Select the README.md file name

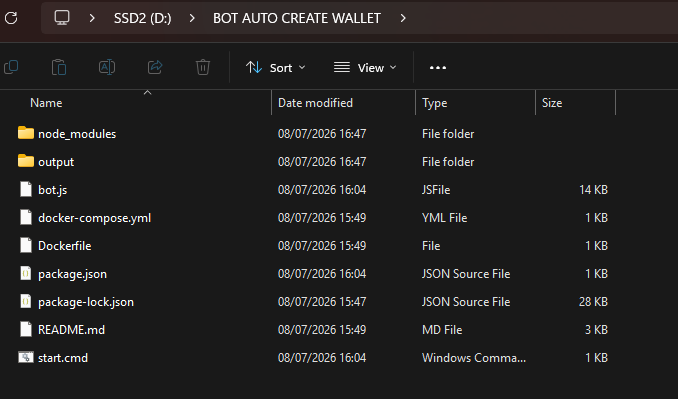click(x=71, y=330)
